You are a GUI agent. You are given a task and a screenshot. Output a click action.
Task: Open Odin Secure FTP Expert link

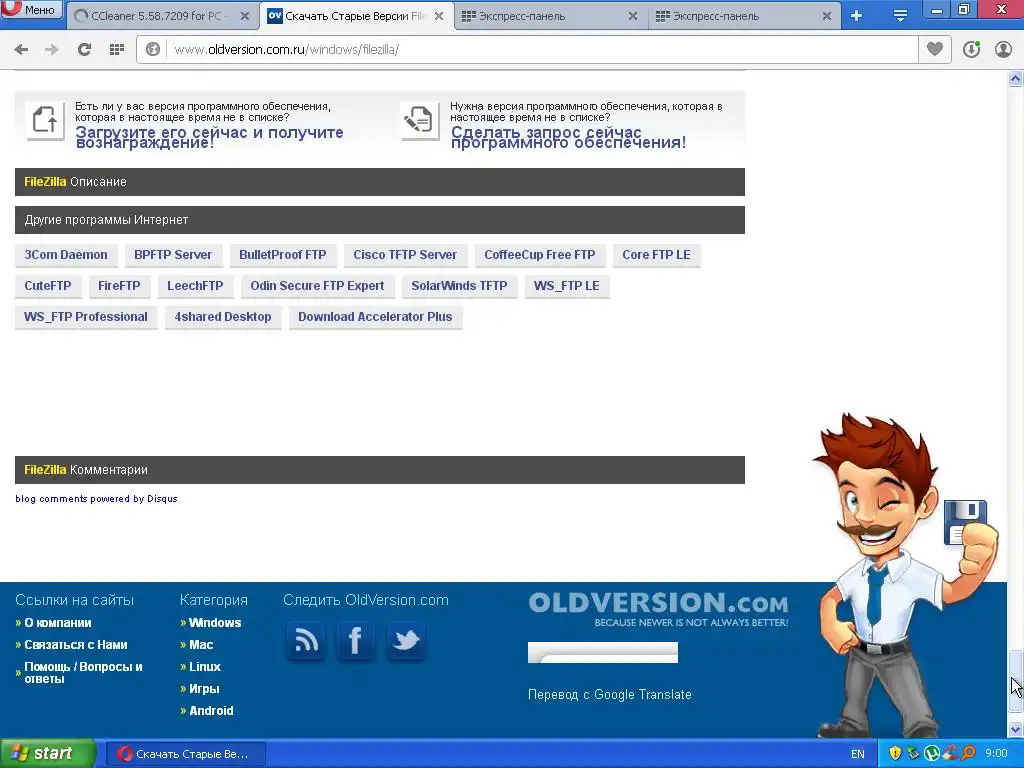click(317, 285)
